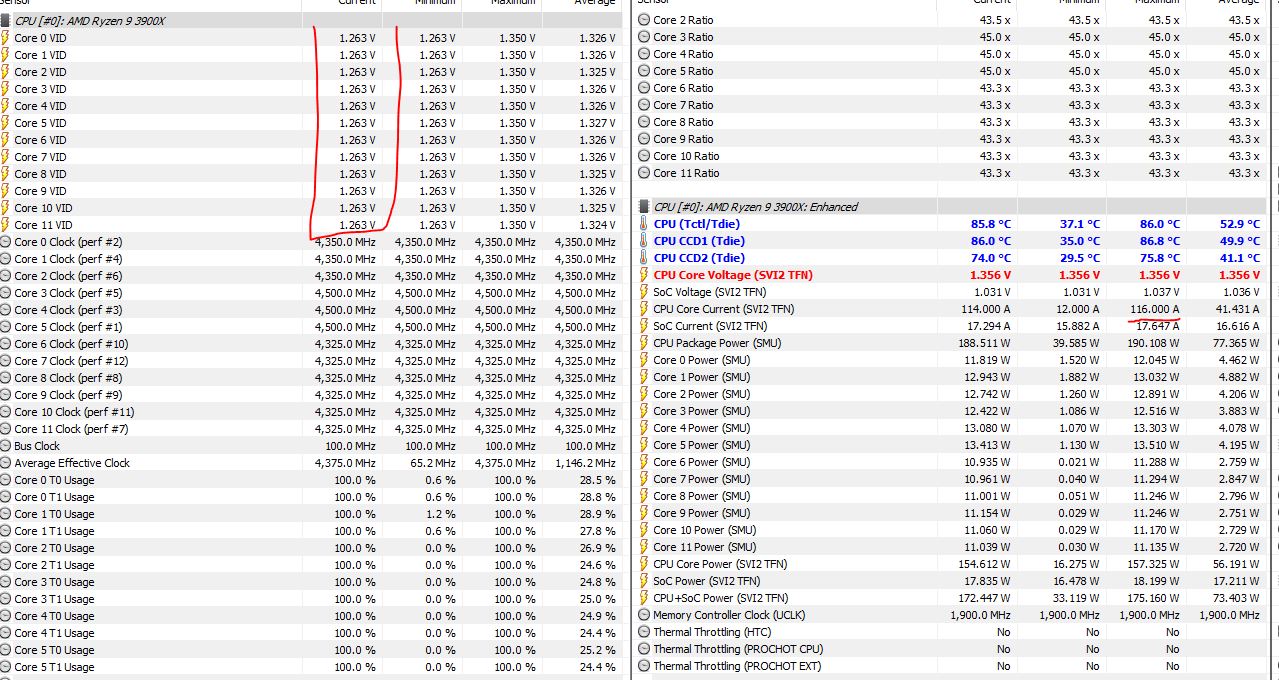Select the Core 8 Power (SMU) row label
The width and height of the screenshot is (1279, 680).
pyautogui.click(x=702, y=496)
